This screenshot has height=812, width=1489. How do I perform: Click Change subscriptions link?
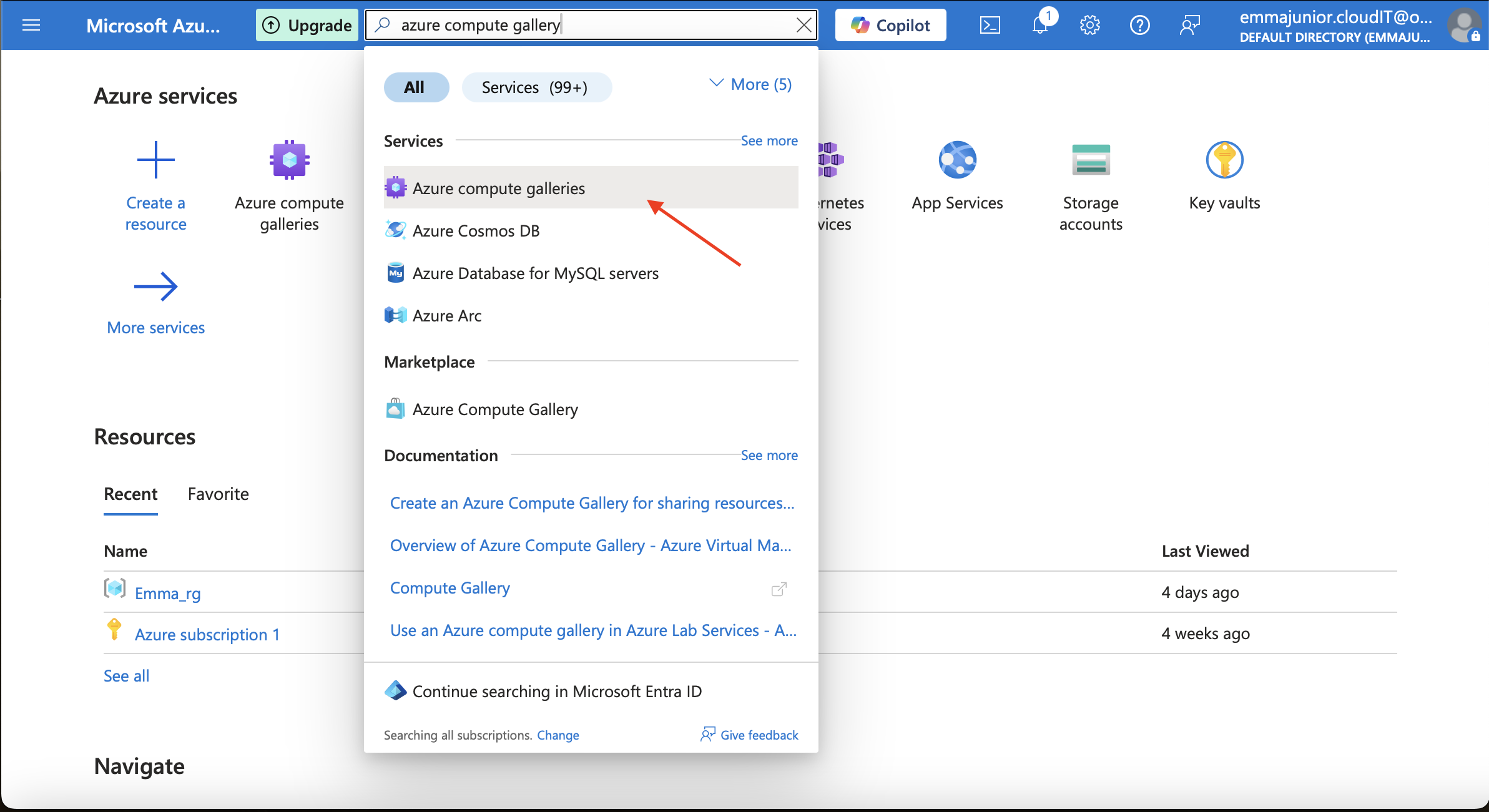click(558, 735)
